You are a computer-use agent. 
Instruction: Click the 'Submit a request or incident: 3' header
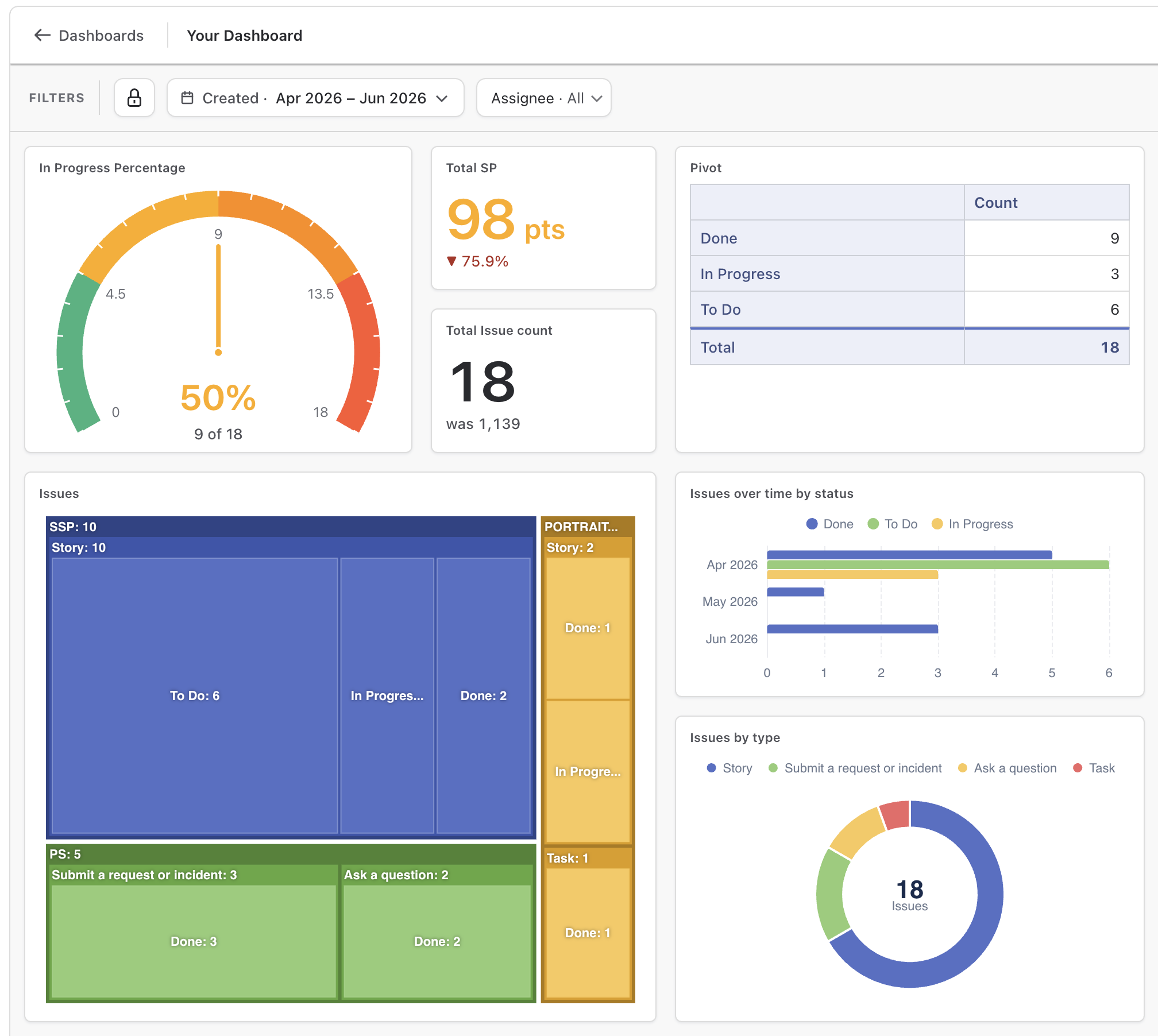coord(194,875)
